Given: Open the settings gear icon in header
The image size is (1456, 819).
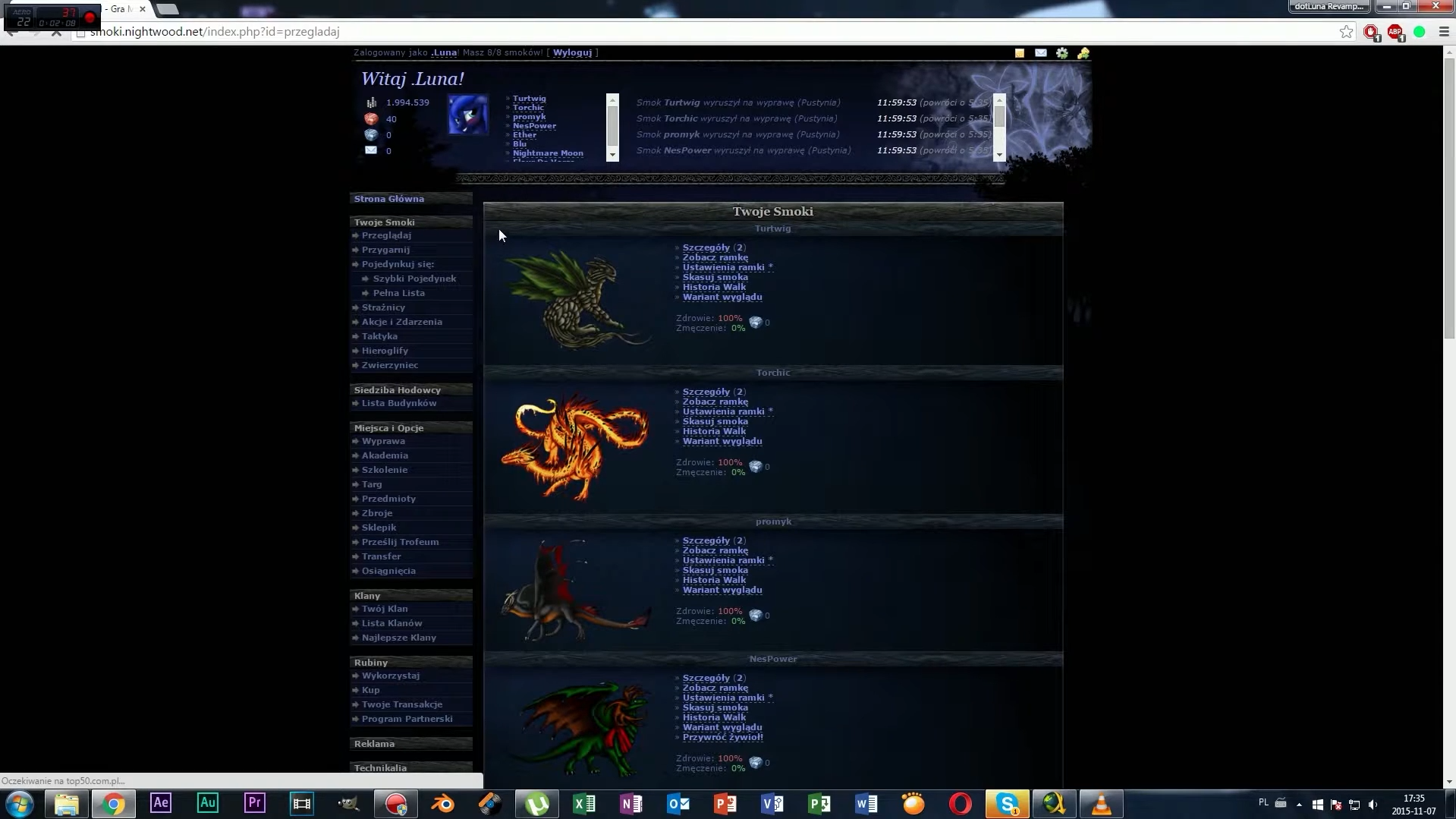Looking at the screenshot, I should pos(1061,53).
